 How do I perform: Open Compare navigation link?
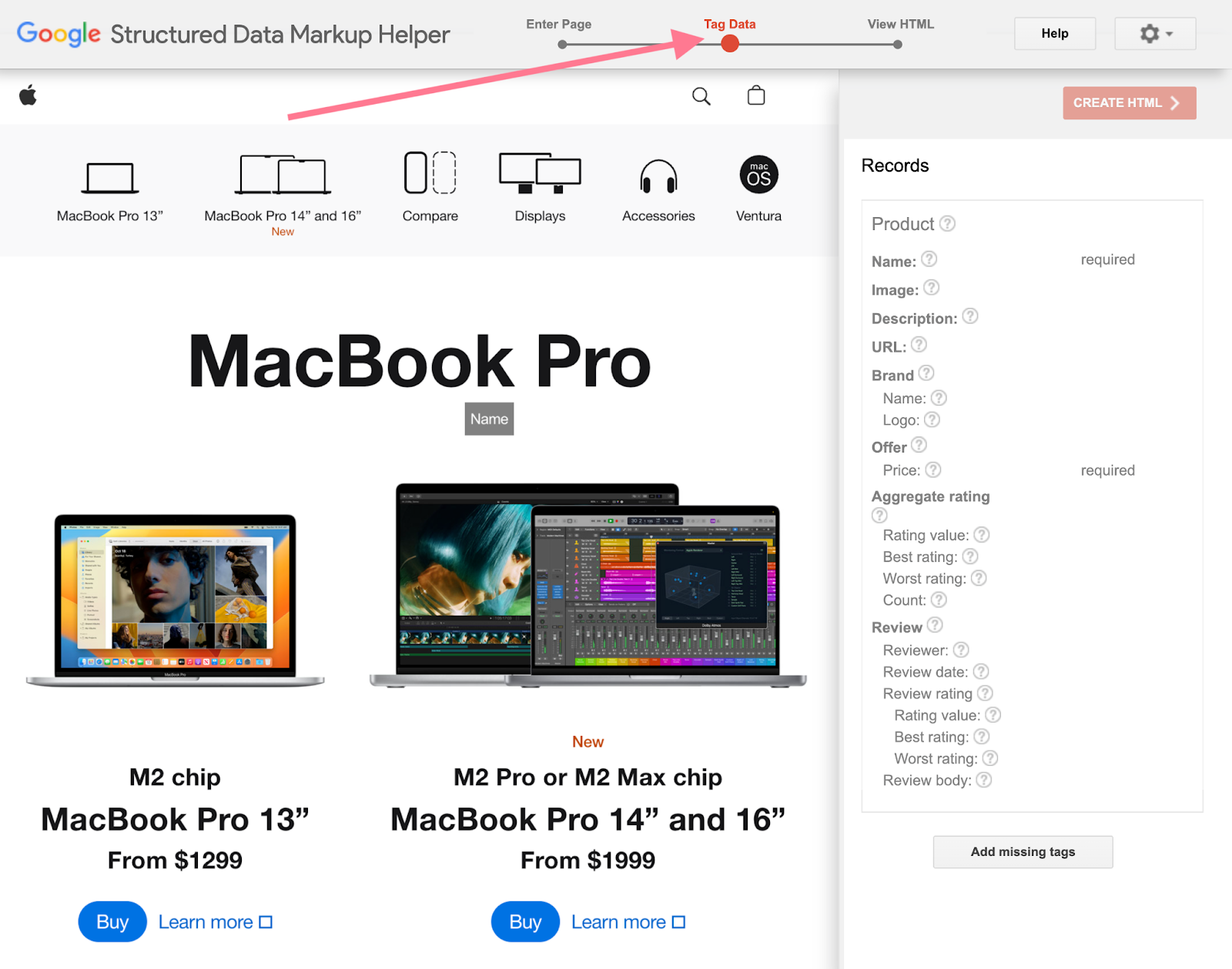[430, 216]
